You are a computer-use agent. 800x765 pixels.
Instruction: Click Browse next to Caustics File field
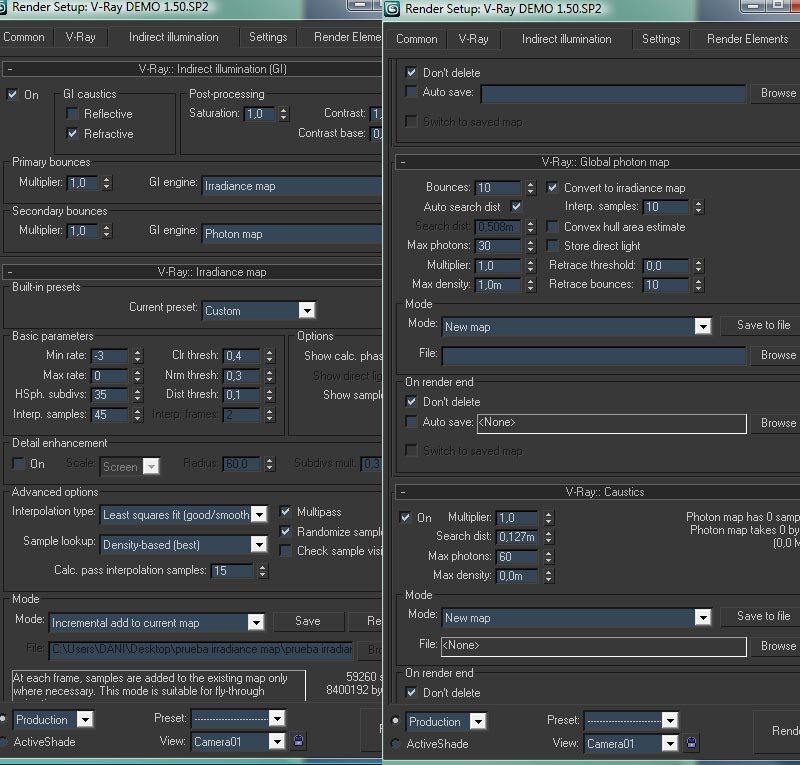776,646
